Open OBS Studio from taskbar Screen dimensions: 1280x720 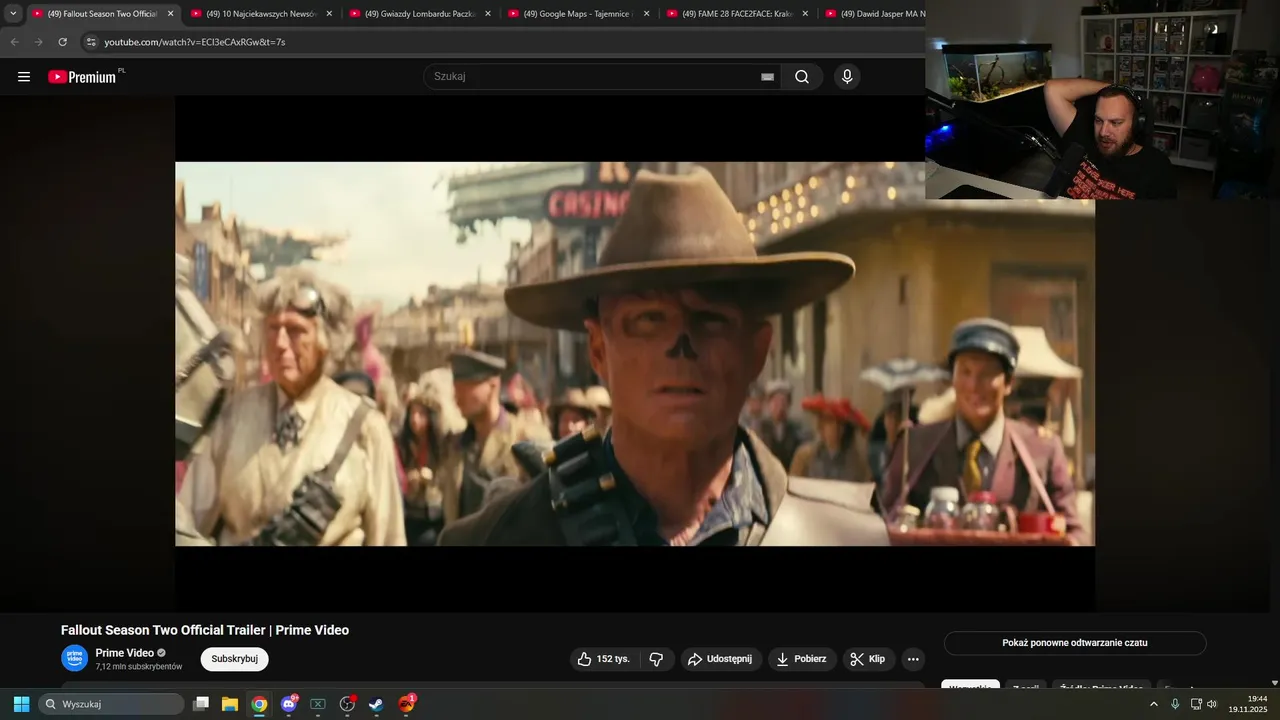click(x=347, y=704)
